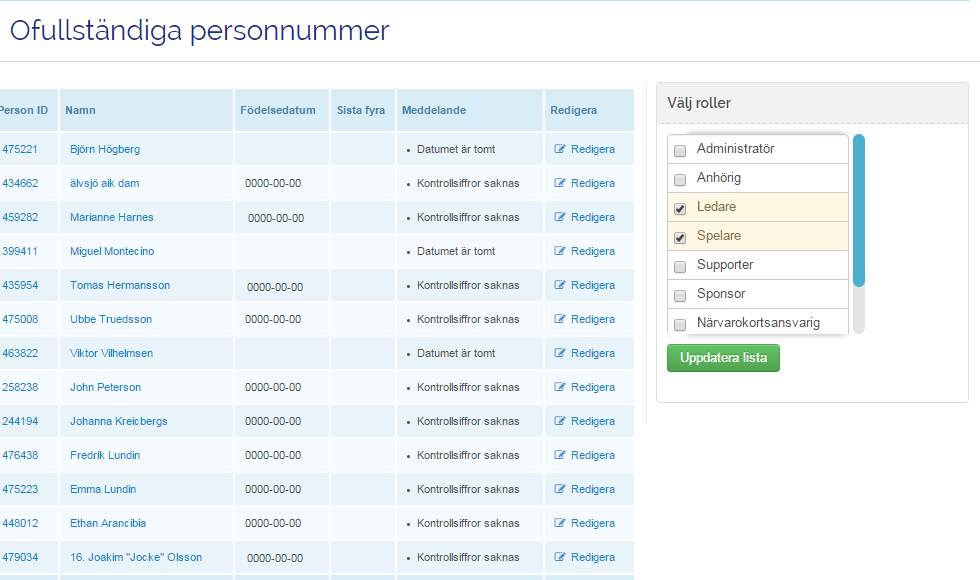Select the Närvarokortsansvarig role checkbox
Viewport: 980px width, 580px height.
click(680, 325)
